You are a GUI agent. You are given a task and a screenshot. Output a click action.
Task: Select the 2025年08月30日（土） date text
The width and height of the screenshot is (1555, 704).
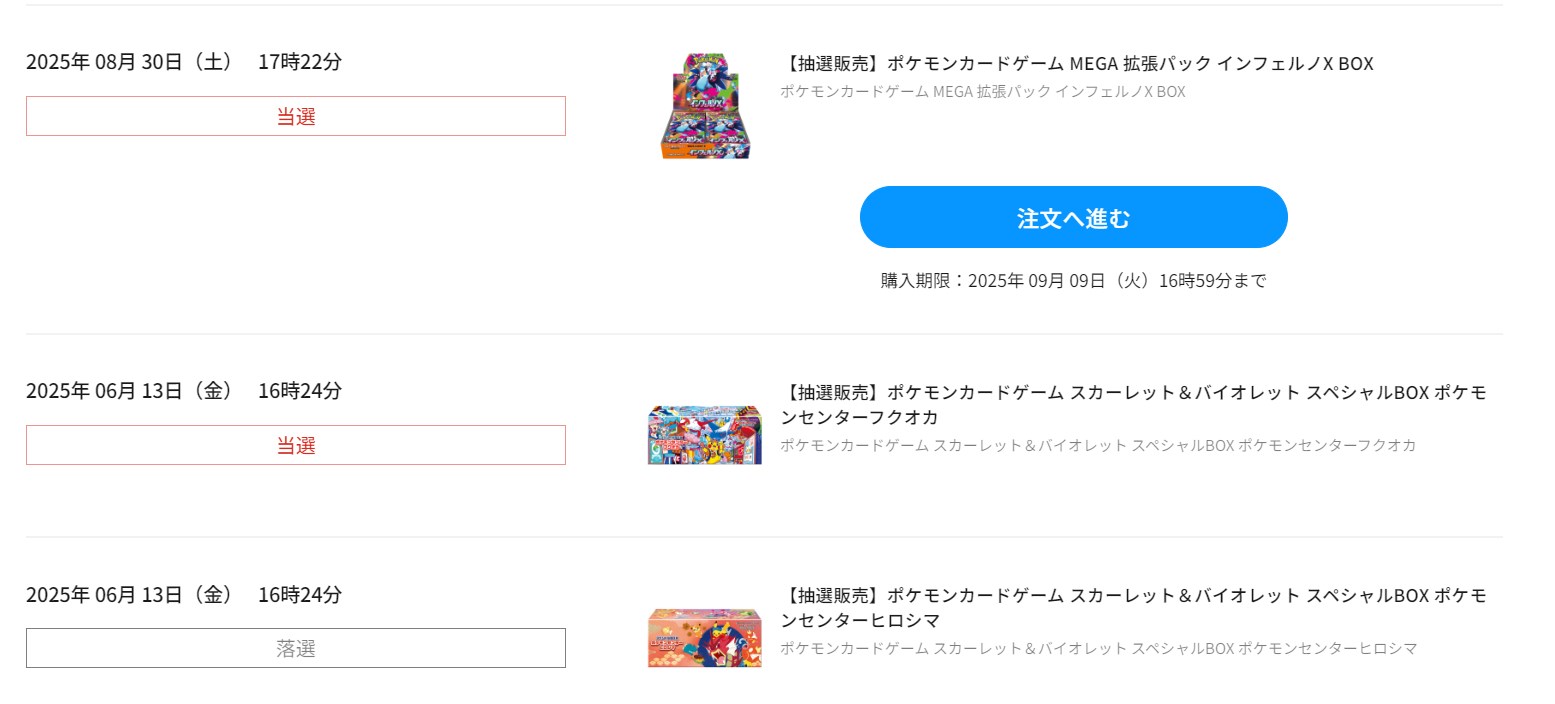[x=129, y=62]
